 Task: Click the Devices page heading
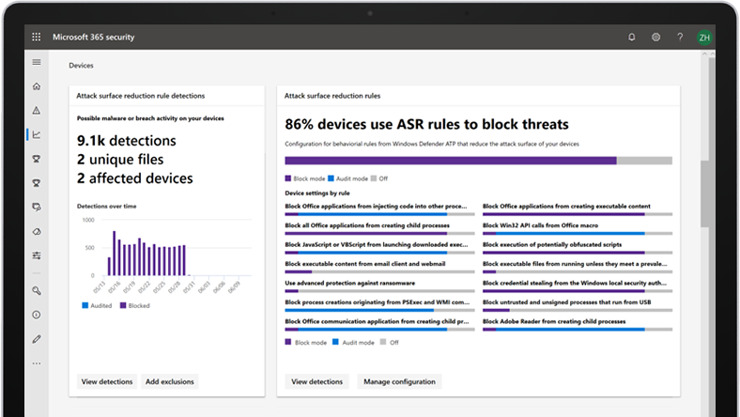coord(81,66)
